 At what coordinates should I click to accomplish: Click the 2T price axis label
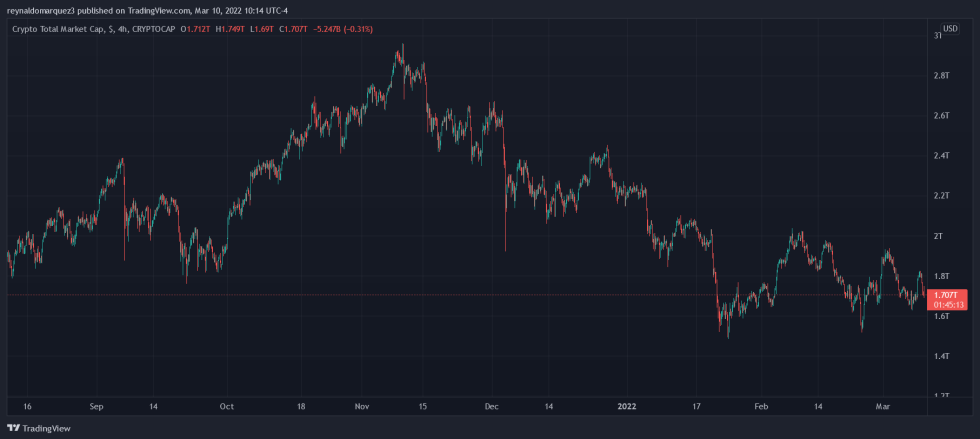pos(938,236)
